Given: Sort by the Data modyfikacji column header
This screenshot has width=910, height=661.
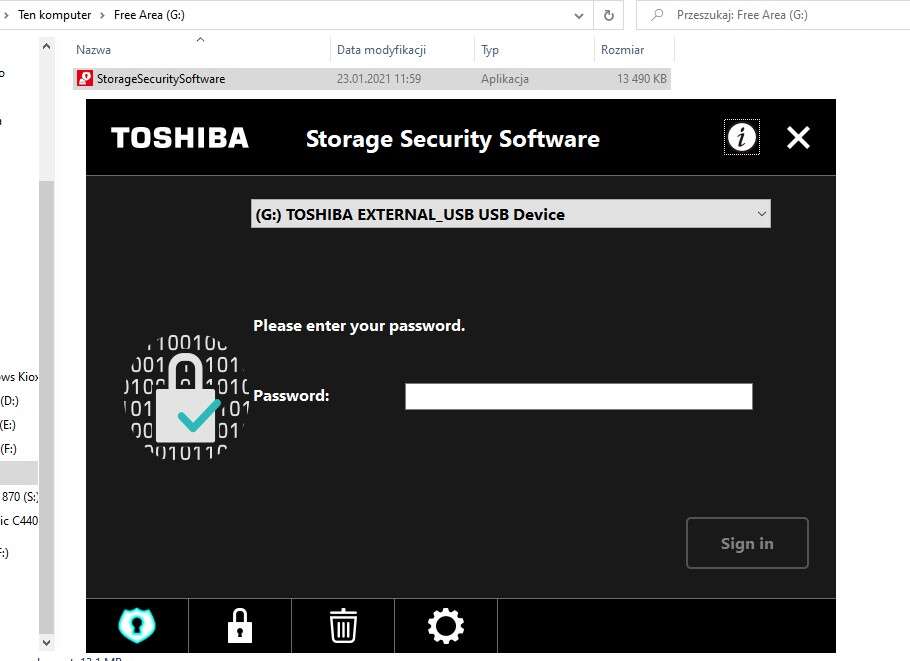Looking at the screenshot, I should coord(382,49).
